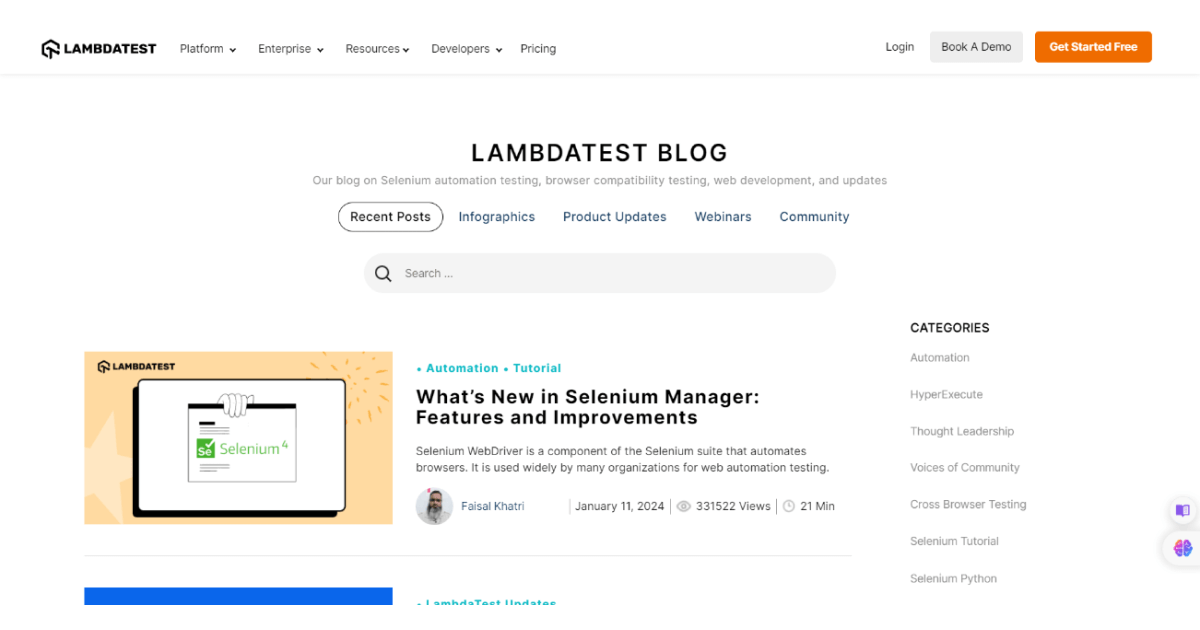Select the Product Updates tab
Screen dimensions: 1200x630
pyautogui.click(x=614, y=217)
